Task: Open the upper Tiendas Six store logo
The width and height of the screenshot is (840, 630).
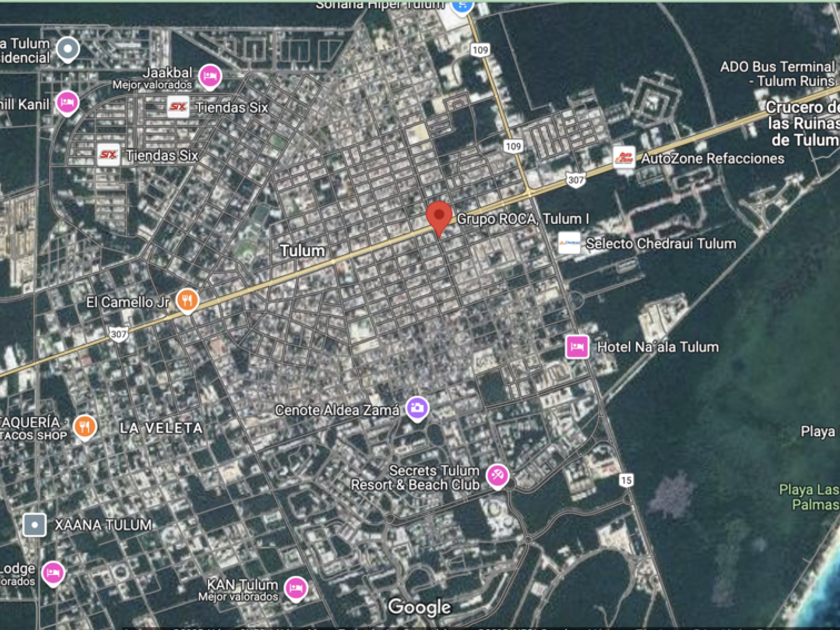Action: click(x=178, y=107)
